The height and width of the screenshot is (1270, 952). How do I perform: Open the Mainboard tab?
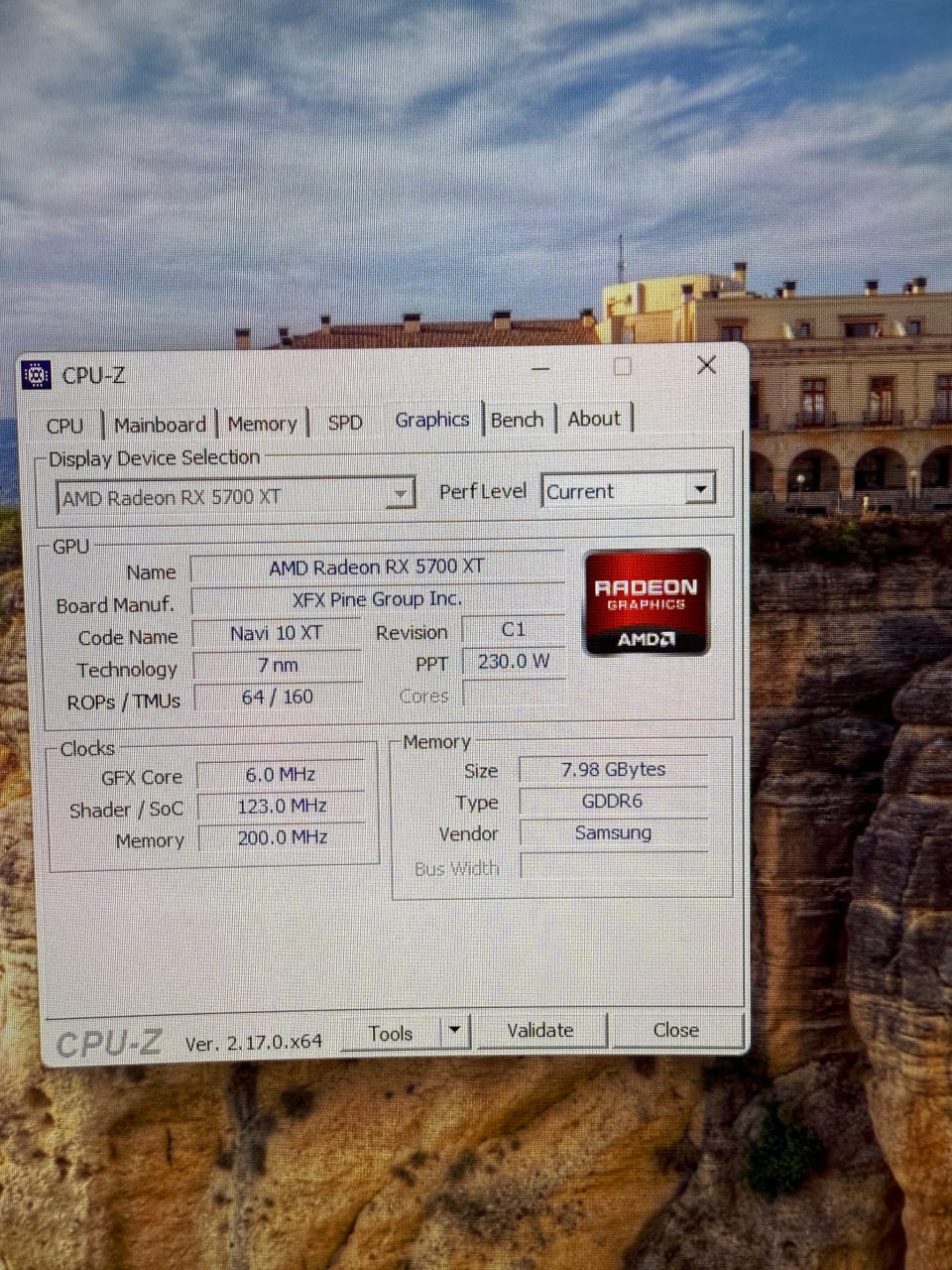pos(160,425)
